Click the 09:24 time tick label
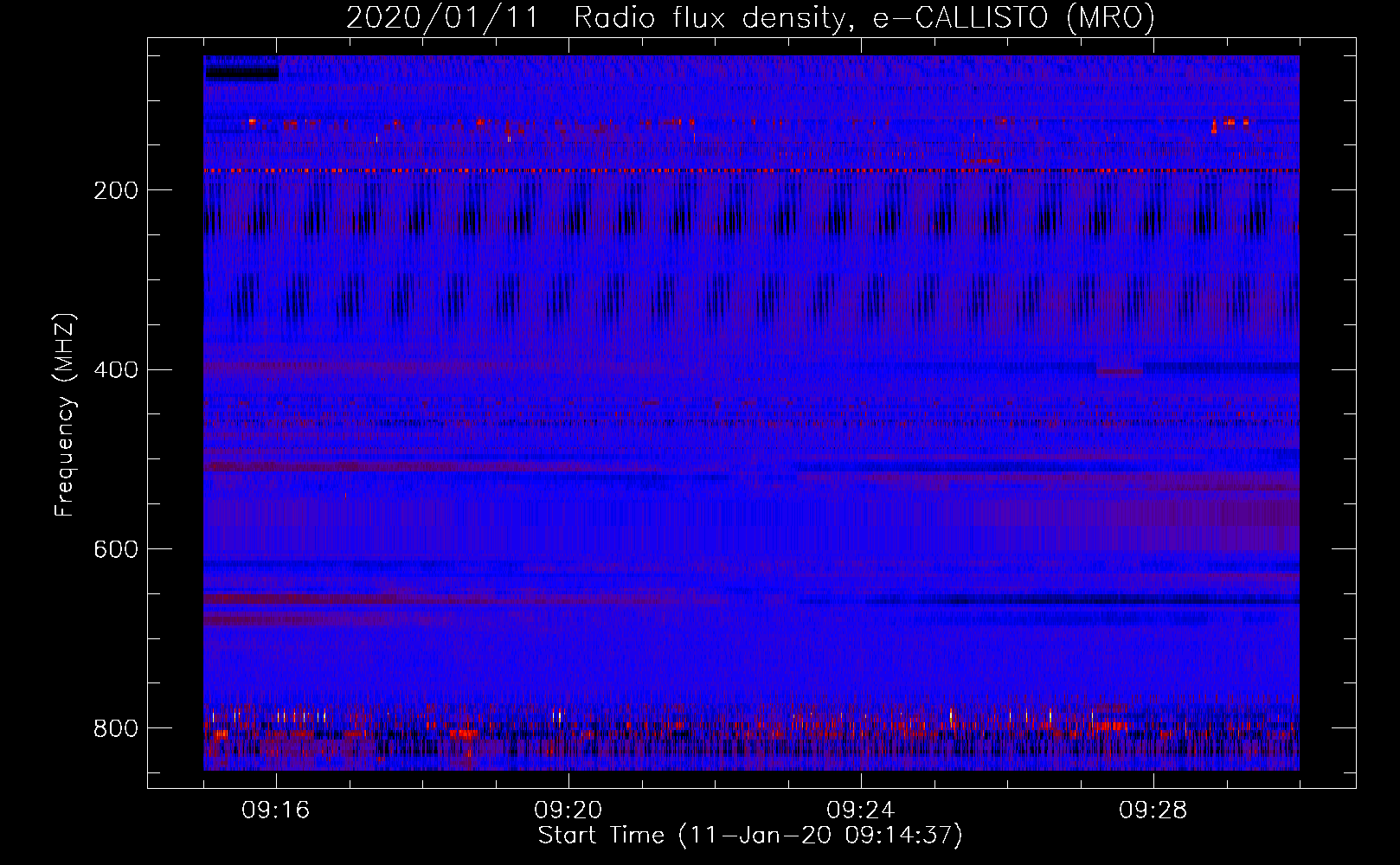 point(861,811)
